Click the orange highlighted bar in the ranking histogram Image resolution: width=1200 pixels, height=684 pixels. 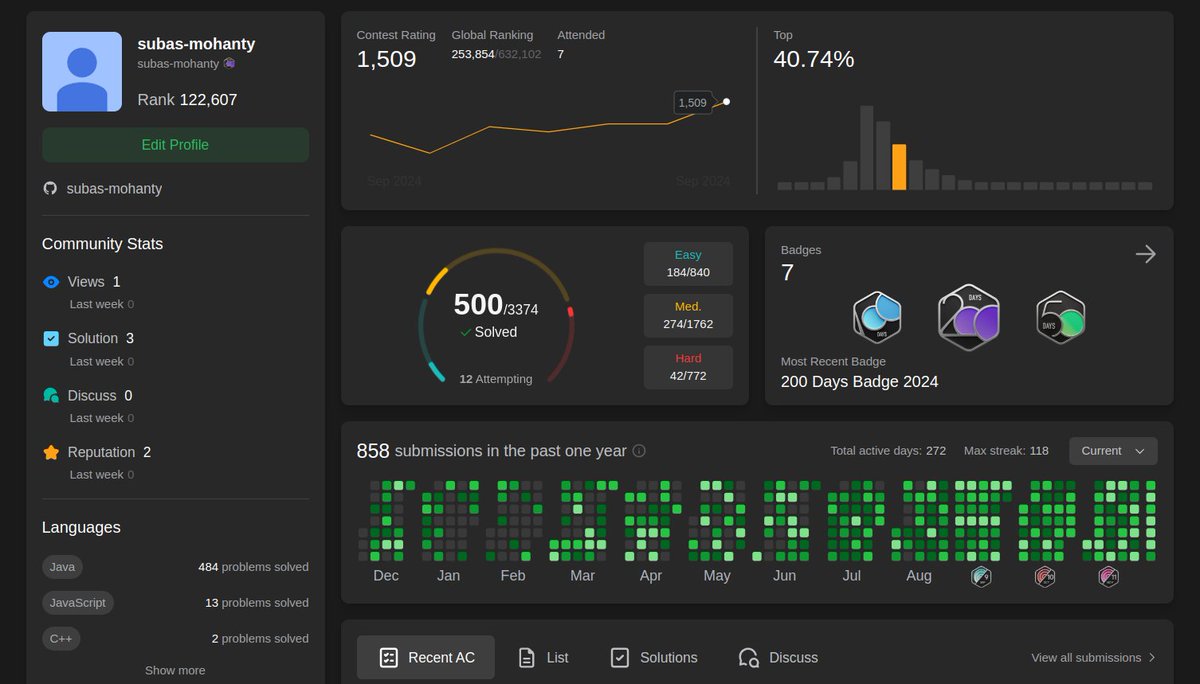(x=899, y=167)
